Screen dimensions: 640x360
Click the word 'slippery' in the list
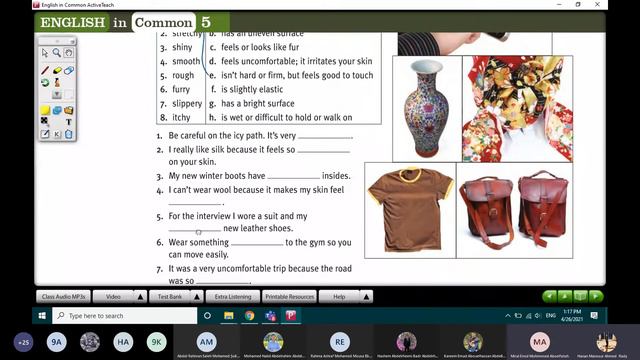point(187,104)
